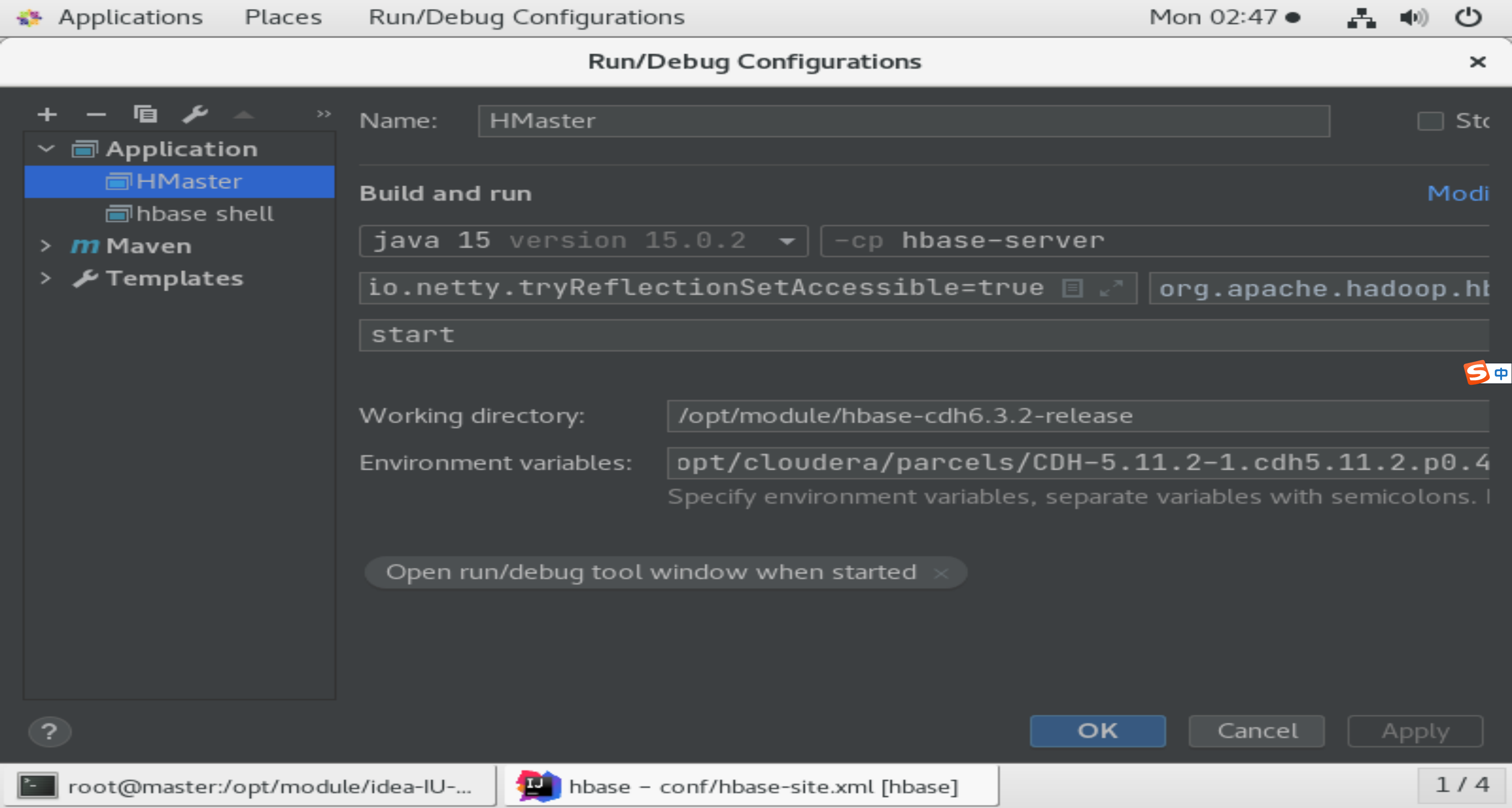Click the wrench Edit Templates icon
The width and height of the screenshot is (1512, 808).
coord(194,114)
